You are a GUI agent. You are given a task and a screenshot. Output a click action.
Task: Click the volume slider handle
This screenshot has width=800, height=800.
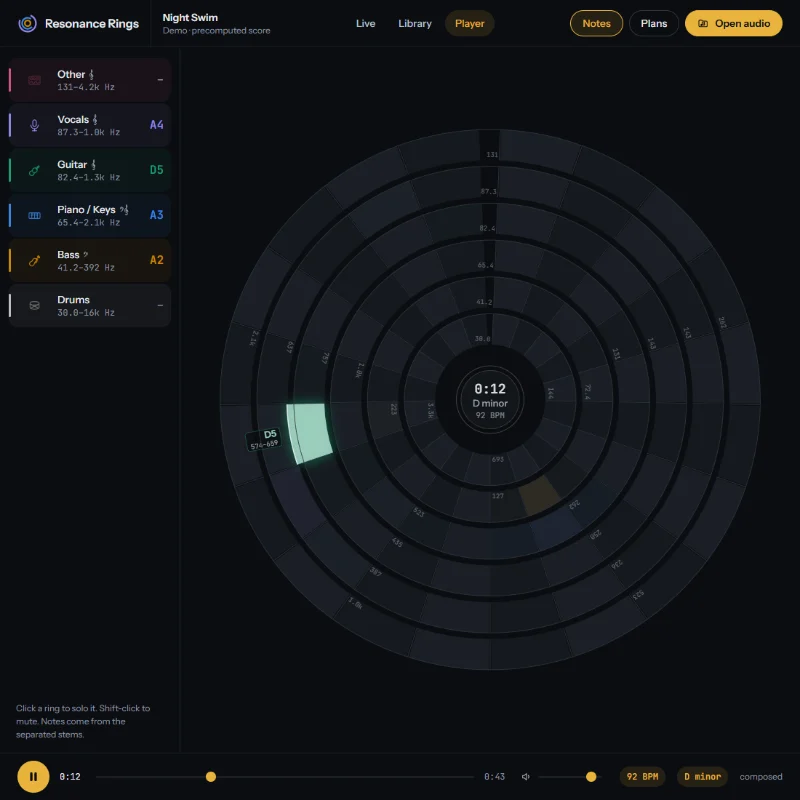point(591,777)
